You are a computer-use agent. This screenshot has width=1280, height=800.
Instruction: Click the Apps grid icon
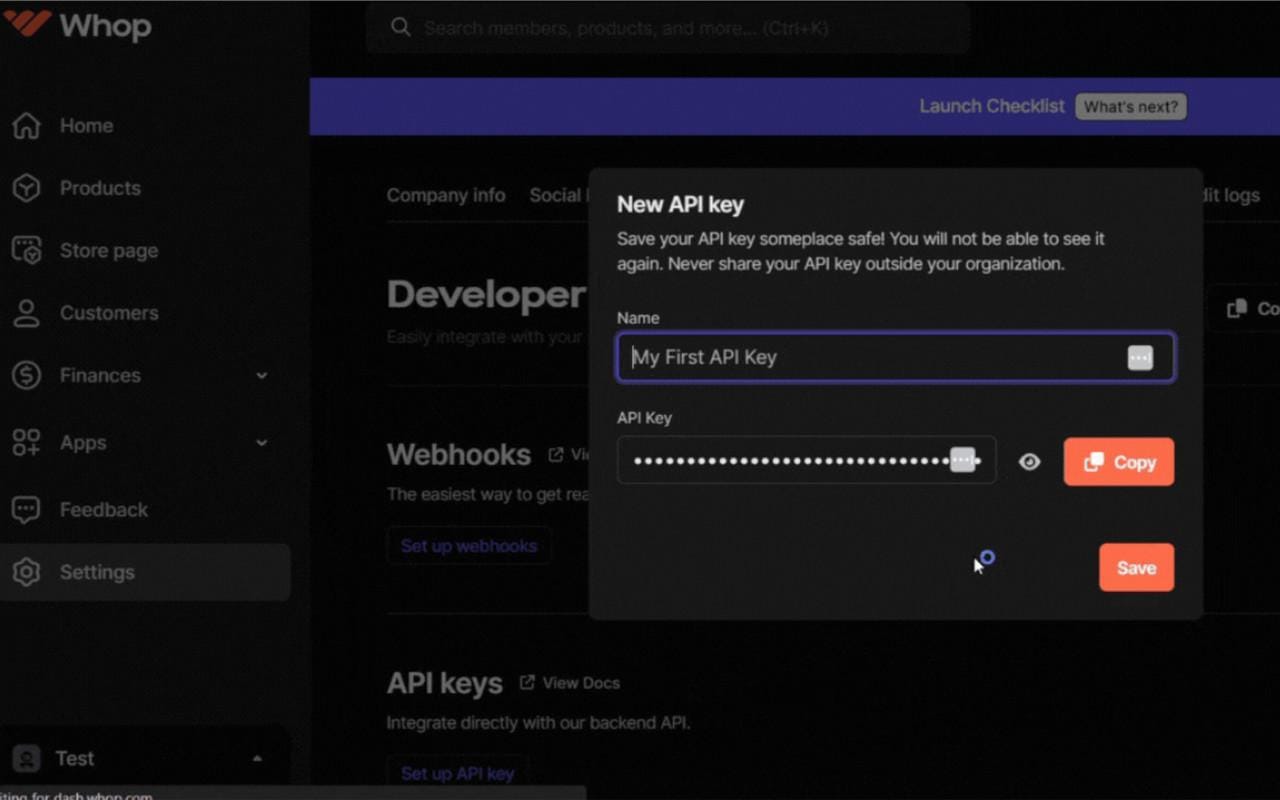pos(27,442)
